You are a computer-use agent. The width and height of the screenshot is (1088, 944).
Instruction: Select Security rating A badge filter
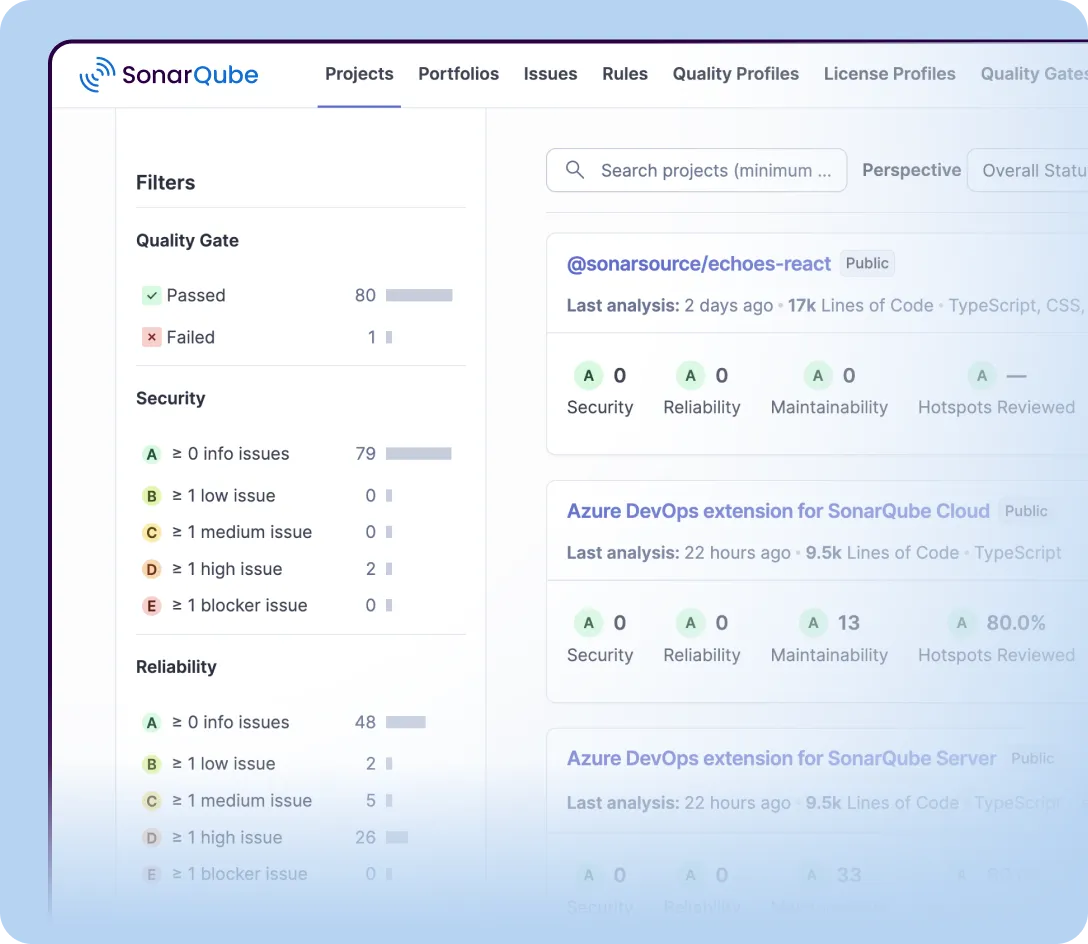pyautogui.click(x=151, y=454)
